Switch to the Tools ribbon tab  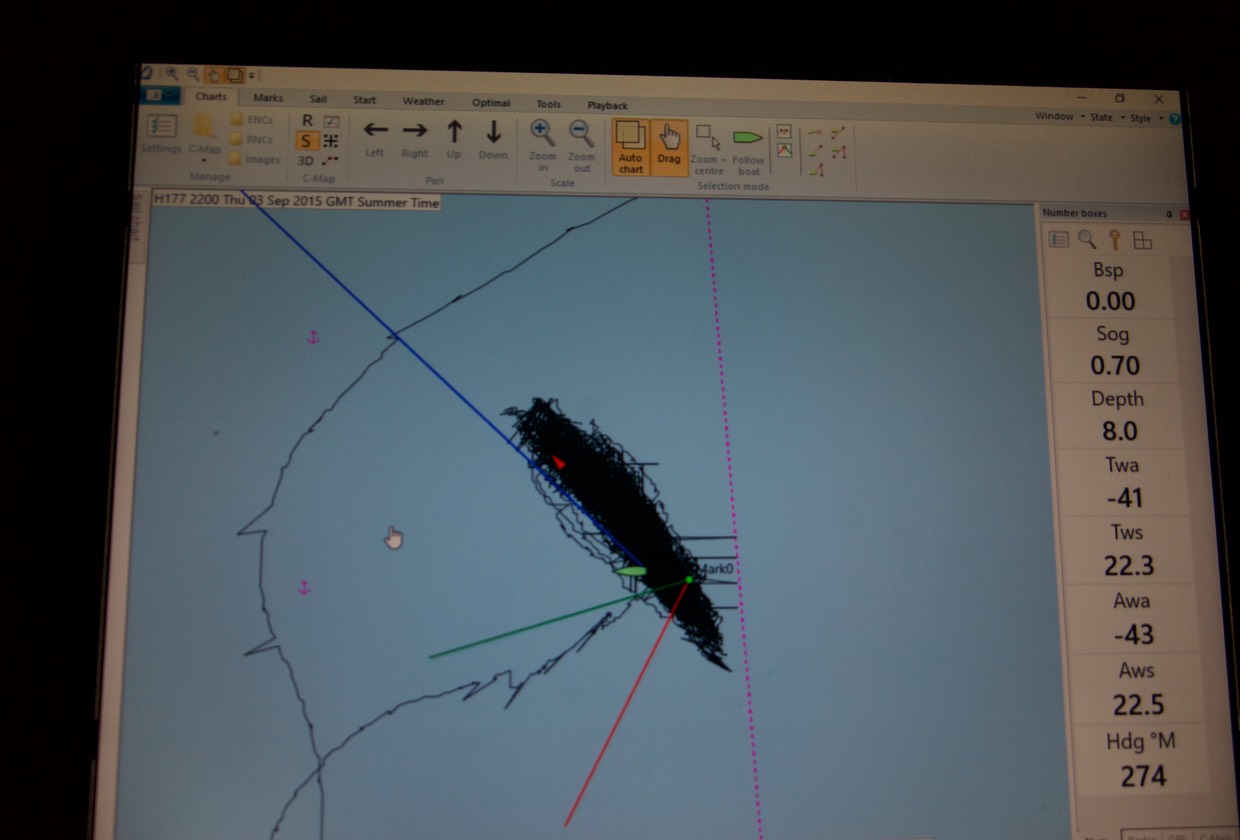click(548, 104)
